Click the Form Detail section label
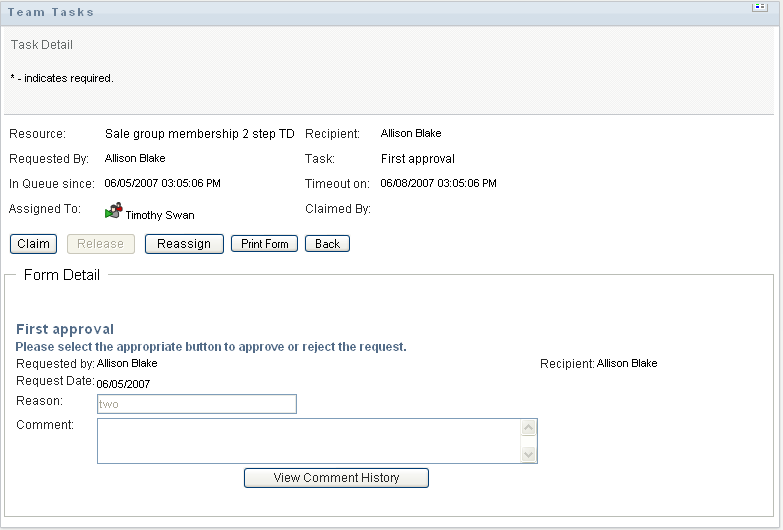 [62, 275]
